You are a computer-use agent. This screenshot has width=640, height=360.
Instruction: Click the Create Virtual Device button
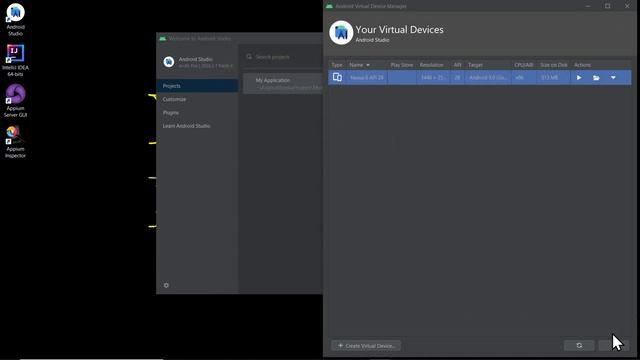point(366,346)
